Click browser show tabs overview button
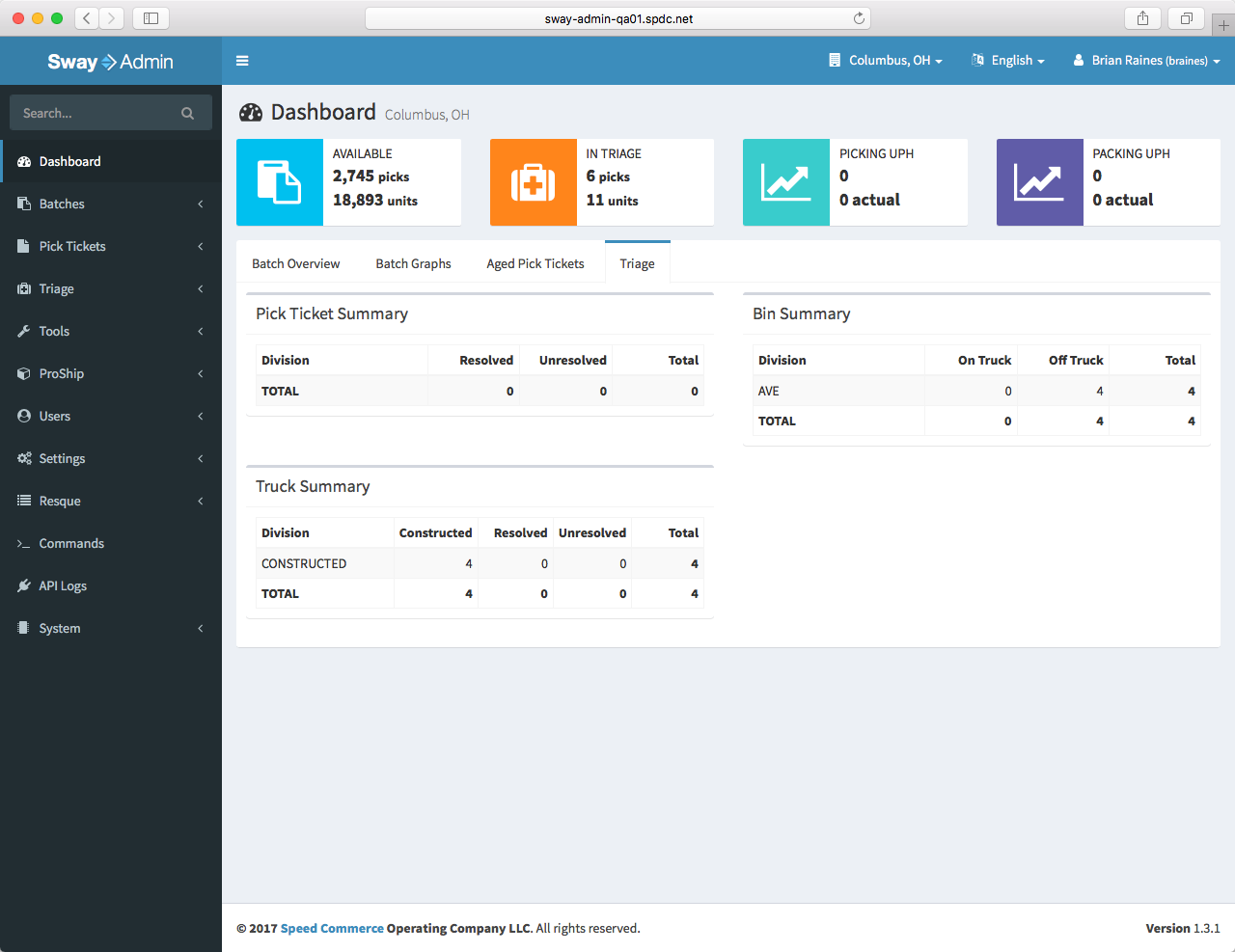The height and width of the screenshot is (952, 1235). click(1187, 18)
